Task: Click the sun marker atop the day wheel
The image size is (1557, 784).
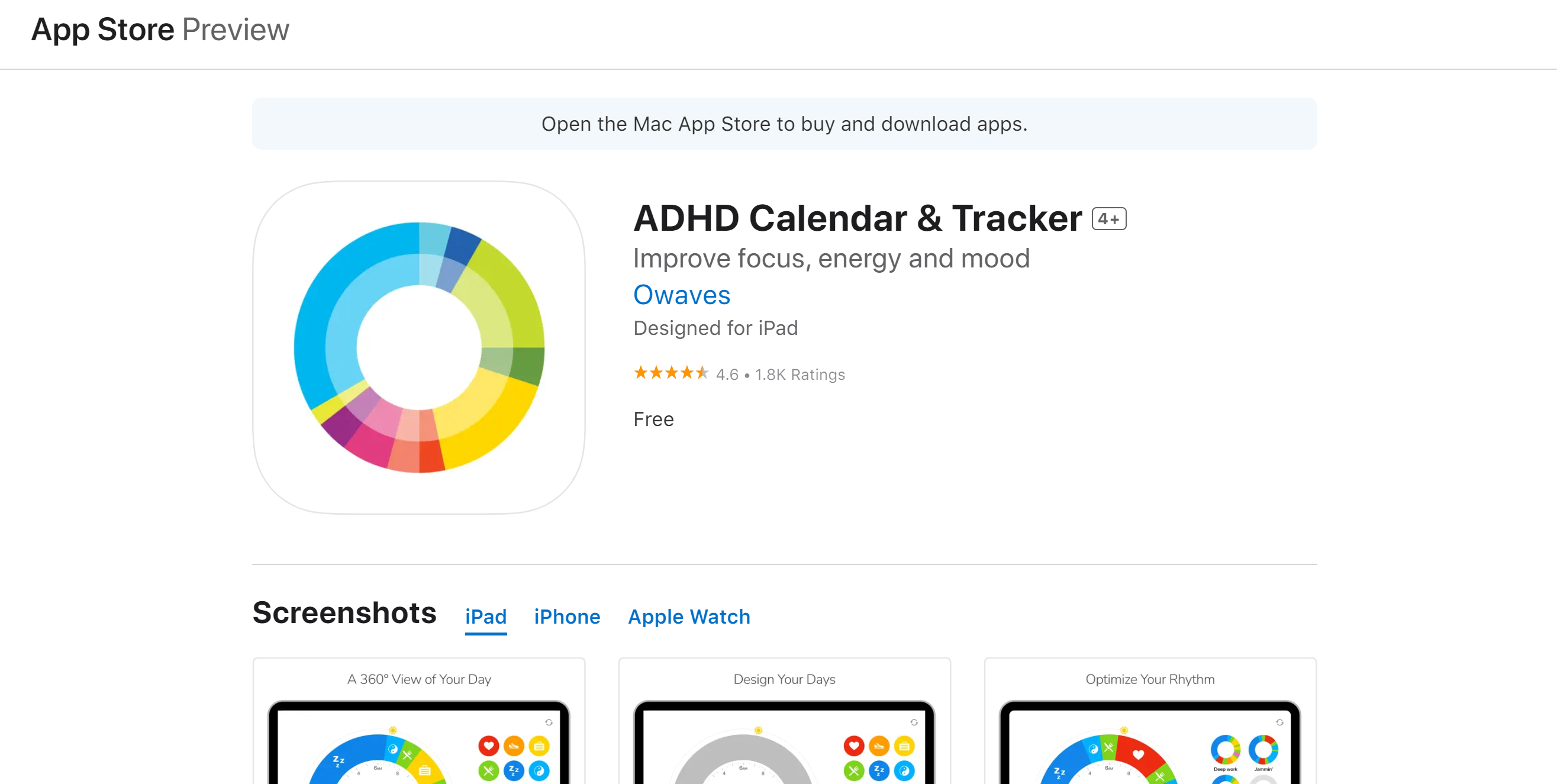Action: click(392, 730)
